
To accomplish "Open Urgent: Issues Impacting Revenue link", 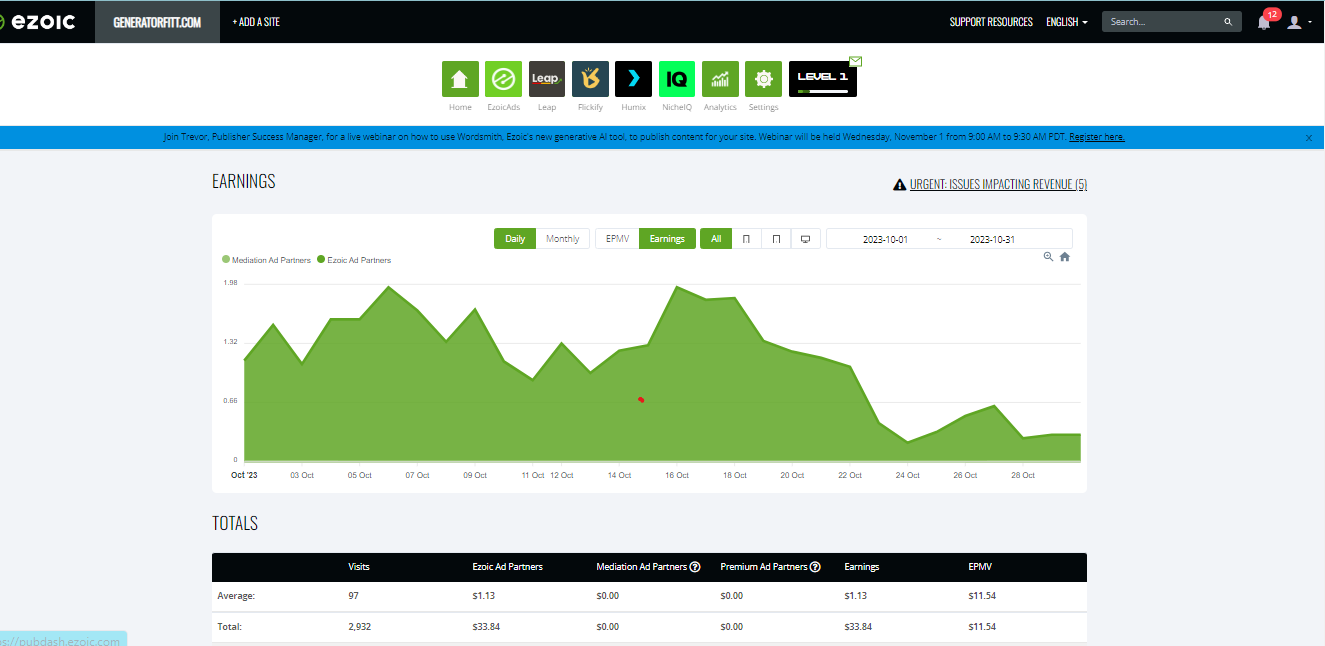I will click(x=998, y=185).
